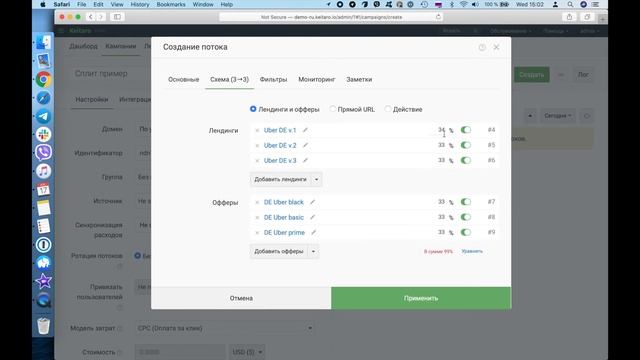Viewport: 640px width, 360px height.
Task: Expand the Добавить лендинги dropdown arrow
Action: [x=316, y=179]
